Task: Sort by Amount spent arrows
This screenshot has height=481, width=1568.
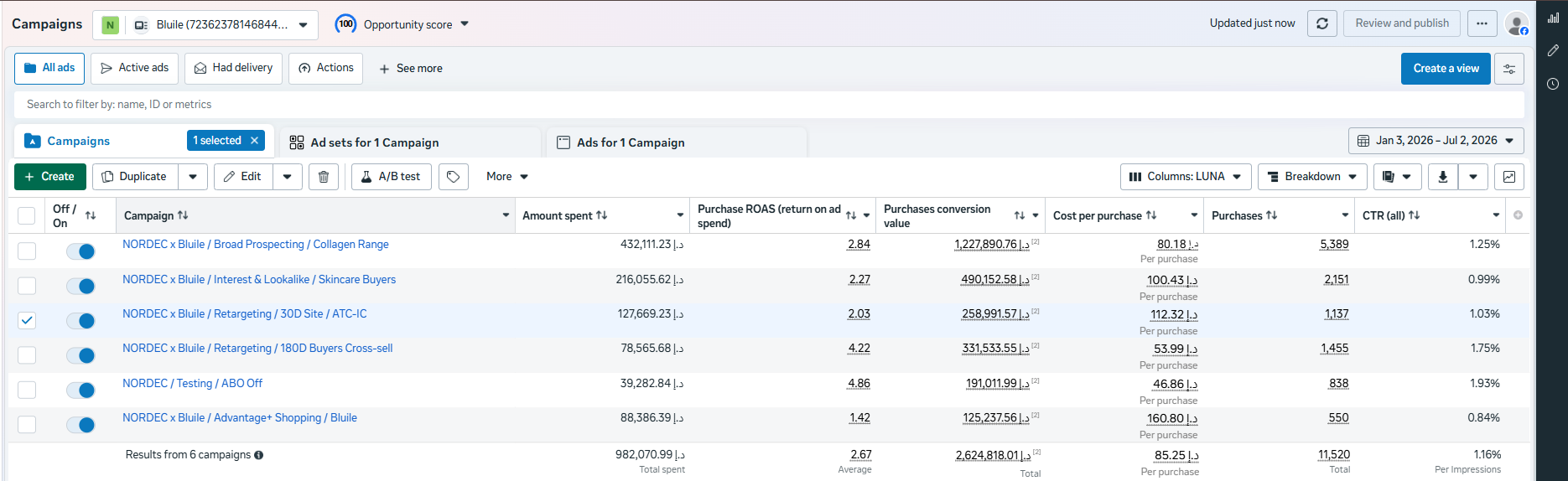Action: coord(601,215)
